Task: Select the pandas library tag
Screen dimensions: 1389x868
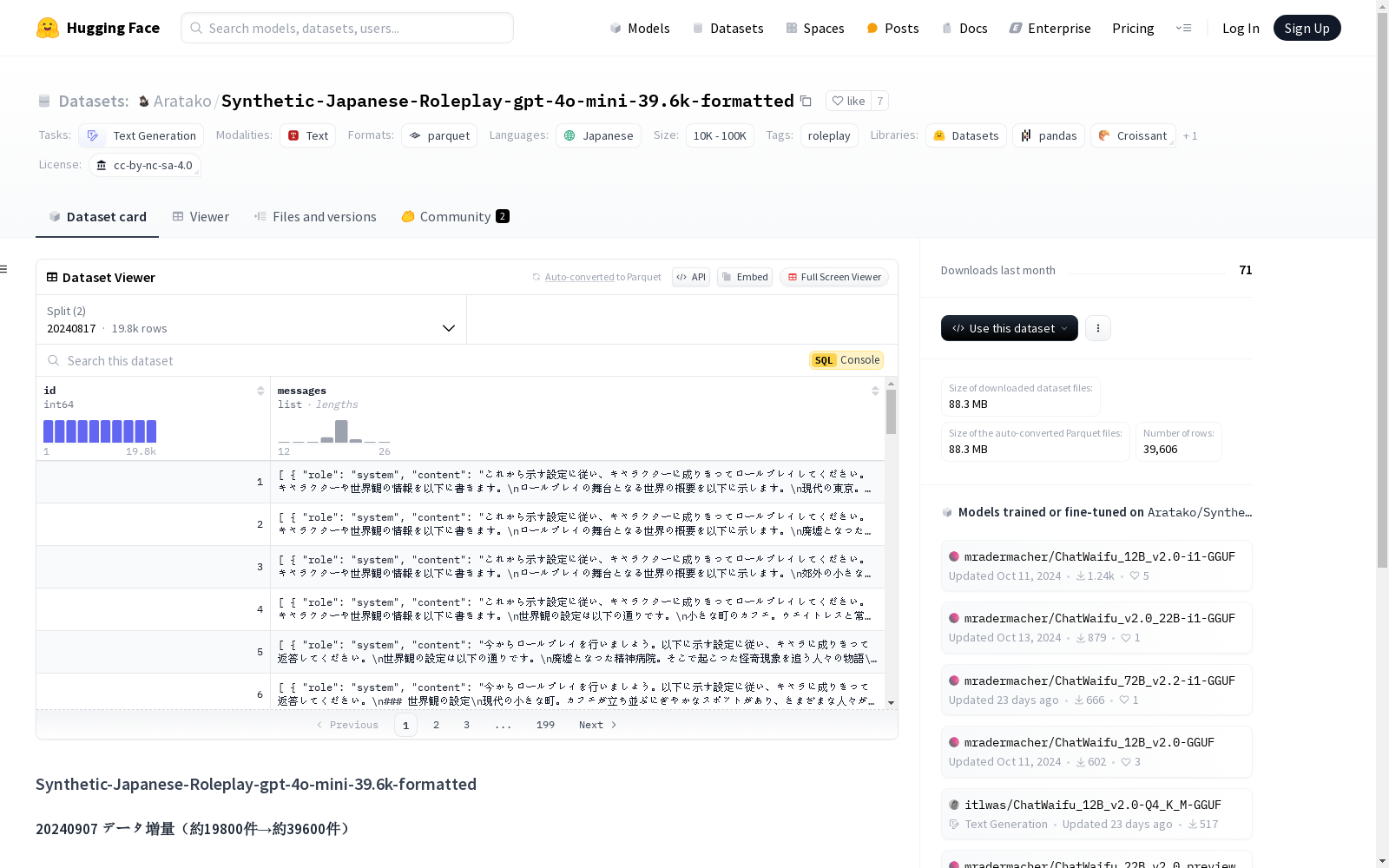Action: click(1049, 135)
